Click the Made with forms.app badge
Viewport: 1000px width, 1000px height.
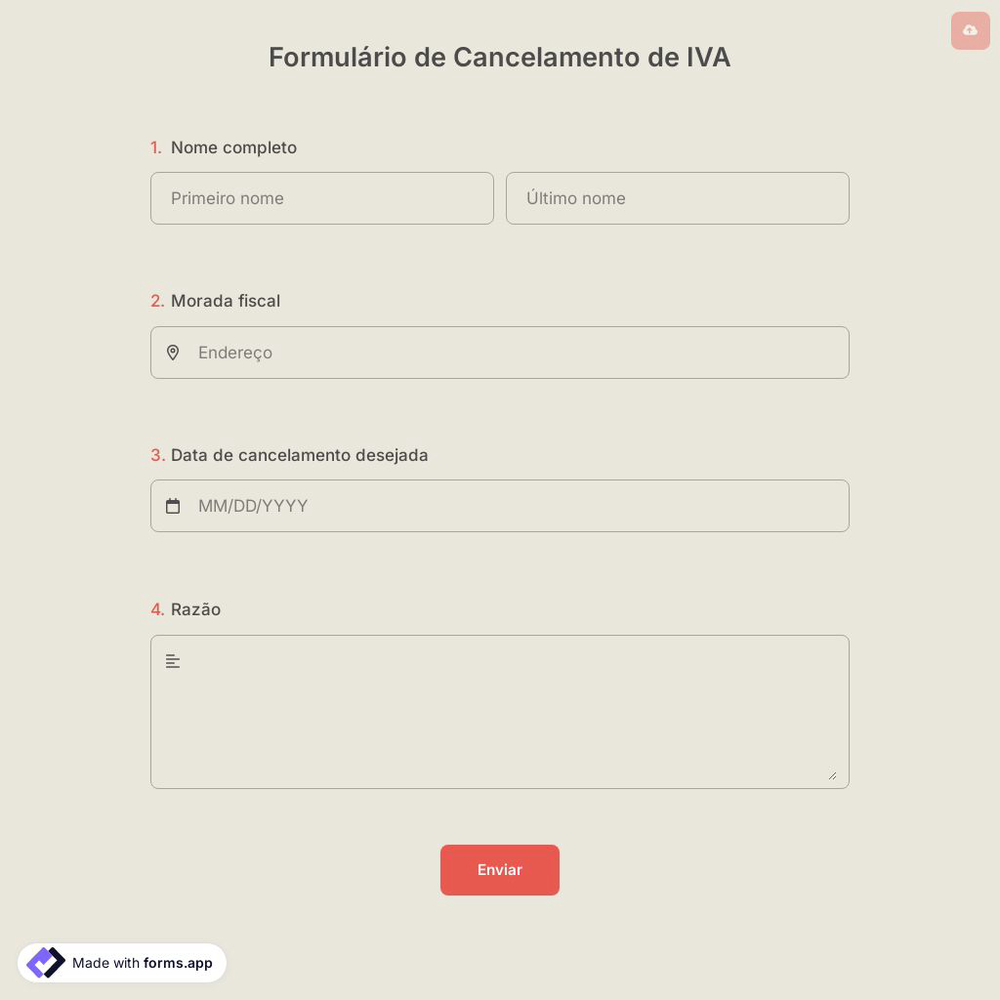(122, 962)
